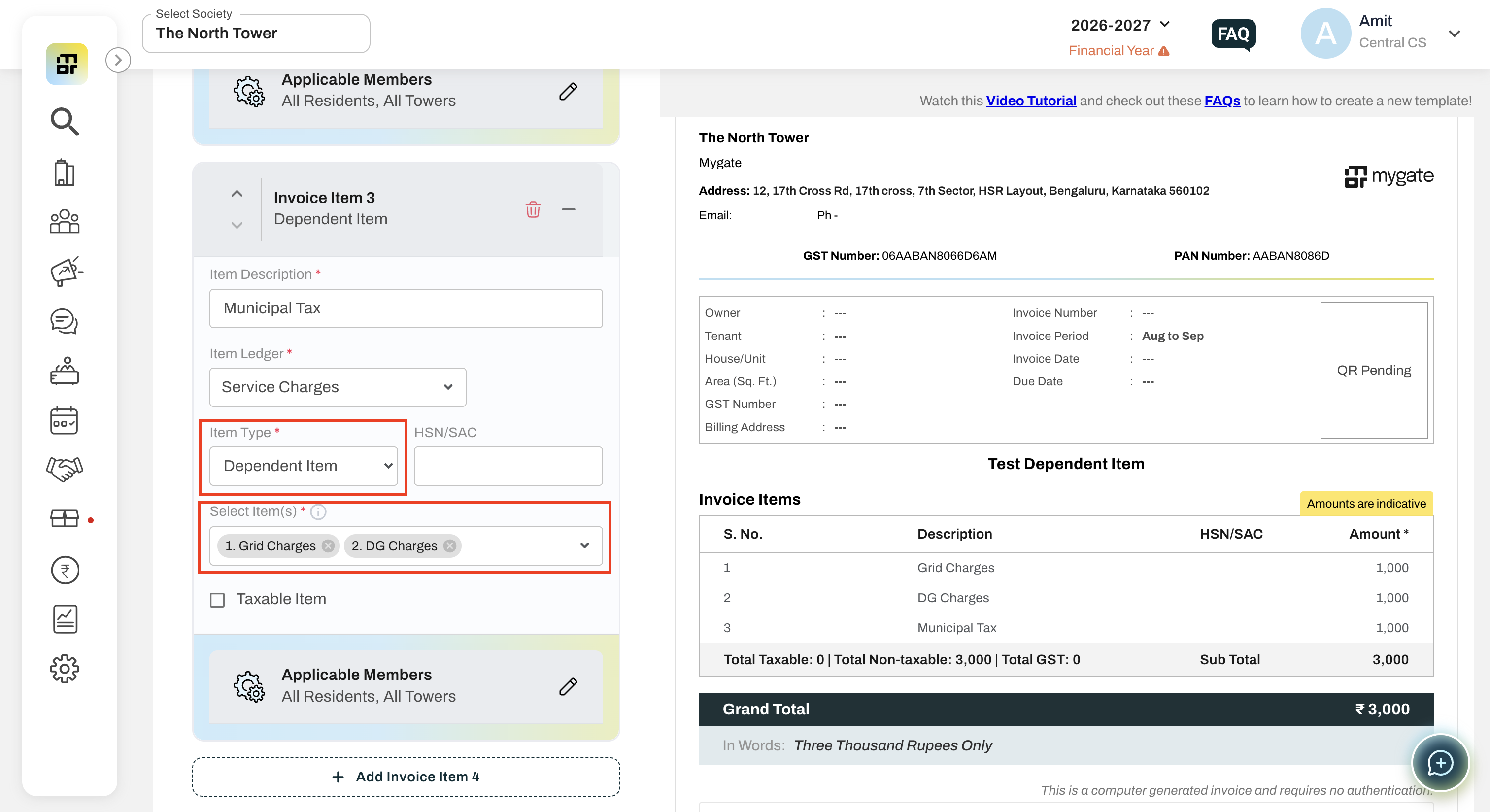Click 'Municipal Tax' in preview table
The image size is (1490, 812).
pyautogui.click(x=957, y=628)
